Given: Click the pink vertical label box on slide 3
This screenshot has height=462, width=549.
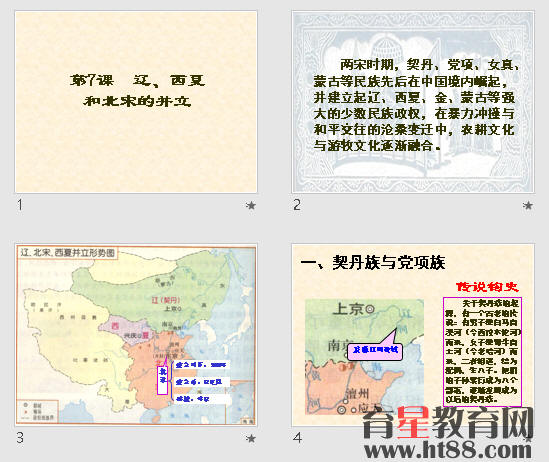Looking at the screenshot, I should [162, 380].
